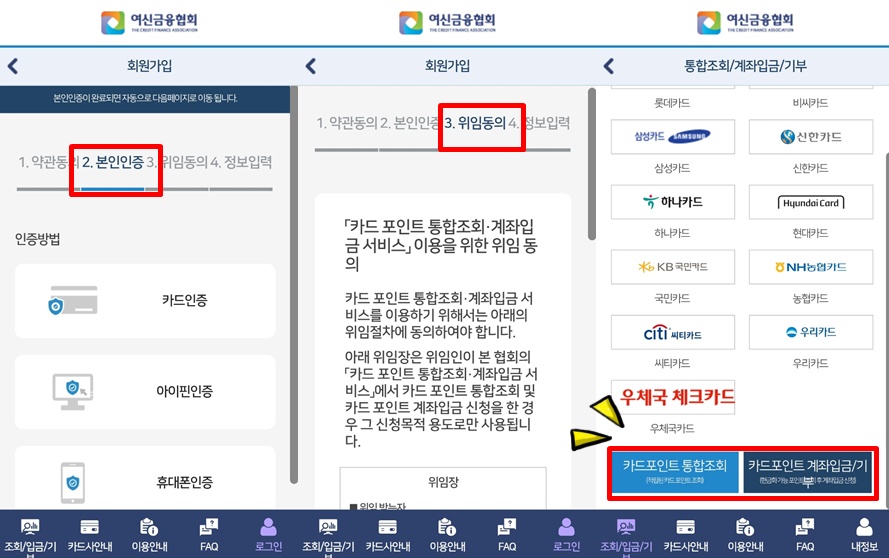The height and width of the screenshot is (558, 889).
Task: Click left screen vertical scrollbar
Action: (294, 285)
